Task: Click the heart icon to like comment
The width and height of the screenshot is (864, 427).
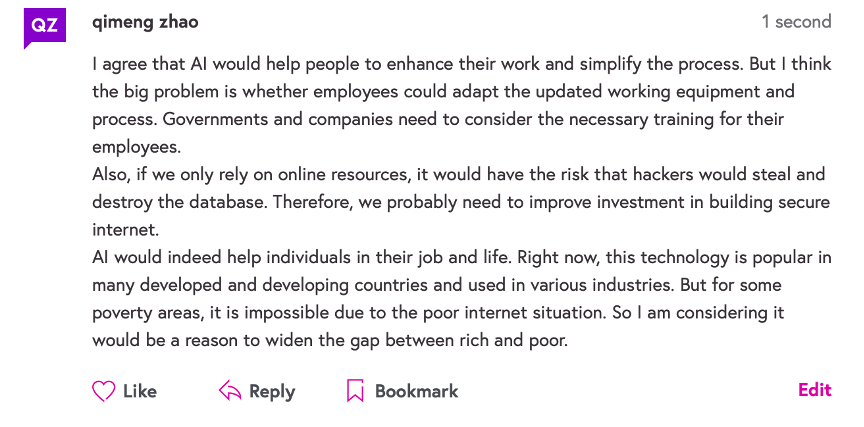Action: coord(104,391)
